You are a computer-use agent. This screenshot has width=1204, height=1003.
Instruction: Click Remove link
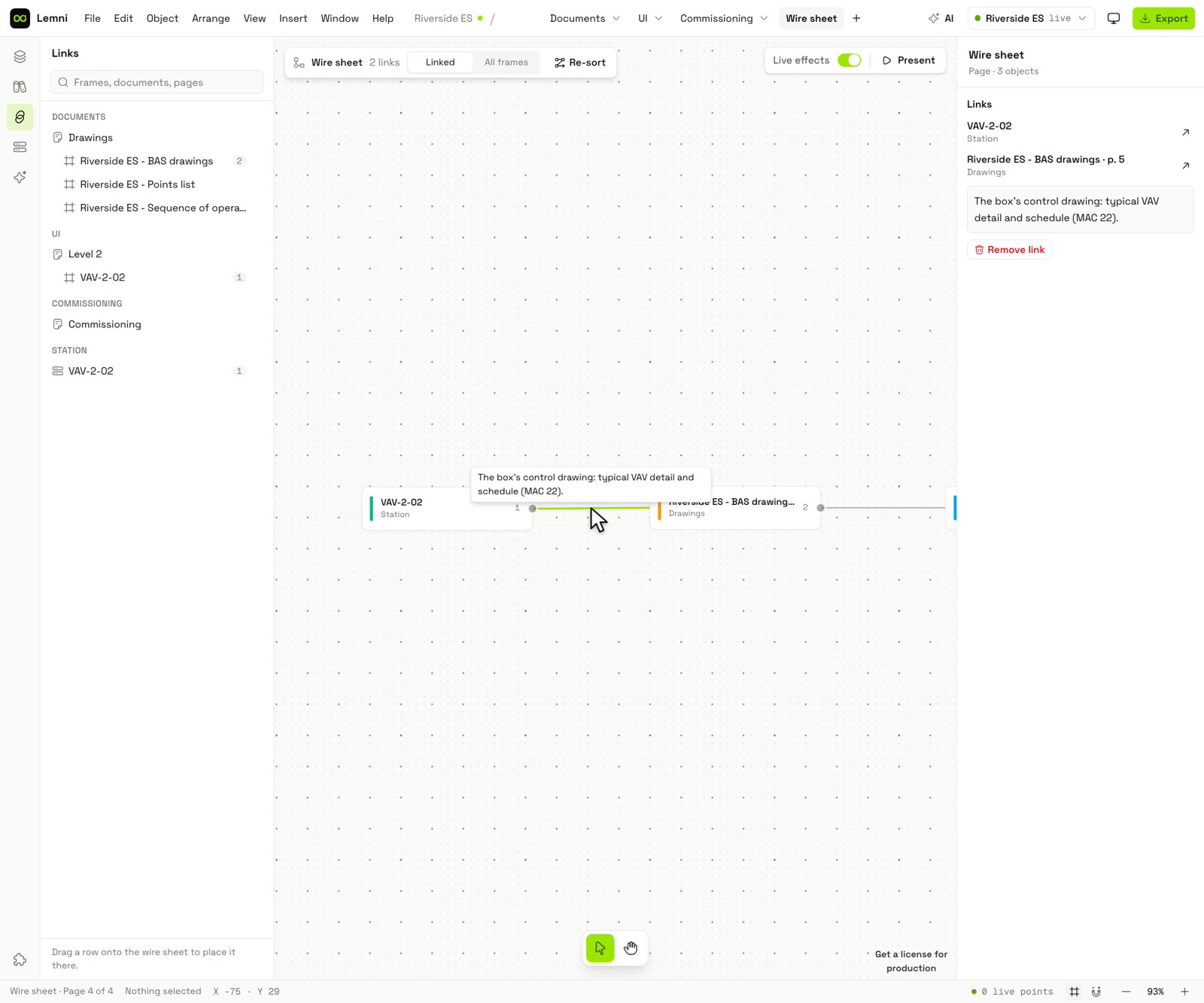point(1009,250)
